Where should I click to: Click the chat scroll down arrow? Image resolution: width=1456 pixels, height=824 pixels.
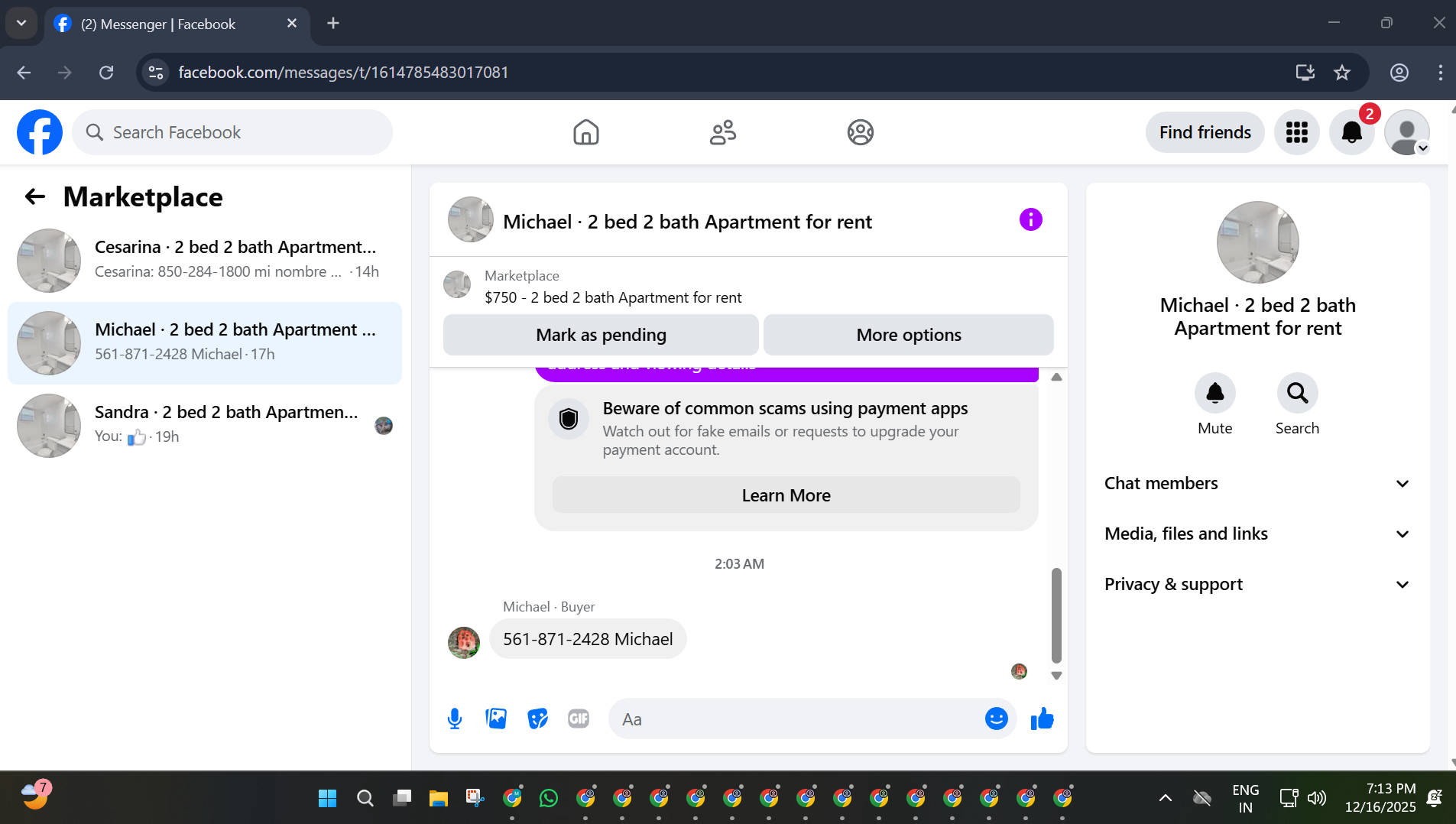(1056, 676)
